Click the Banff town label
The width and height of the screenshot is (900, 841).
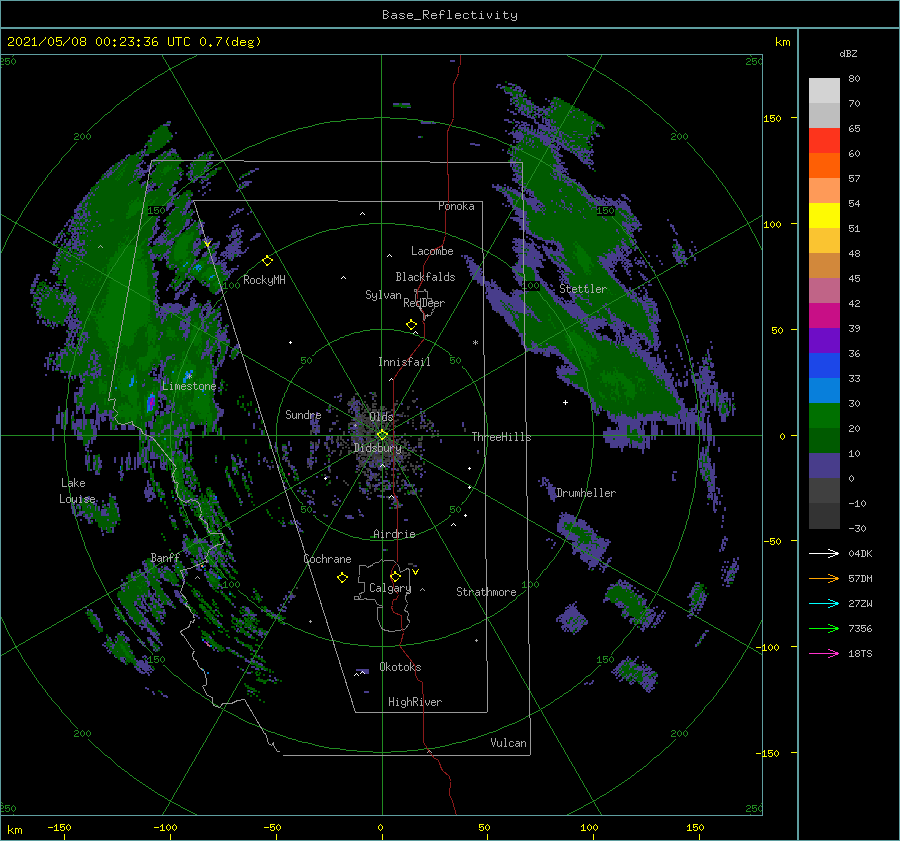point(165,557)
